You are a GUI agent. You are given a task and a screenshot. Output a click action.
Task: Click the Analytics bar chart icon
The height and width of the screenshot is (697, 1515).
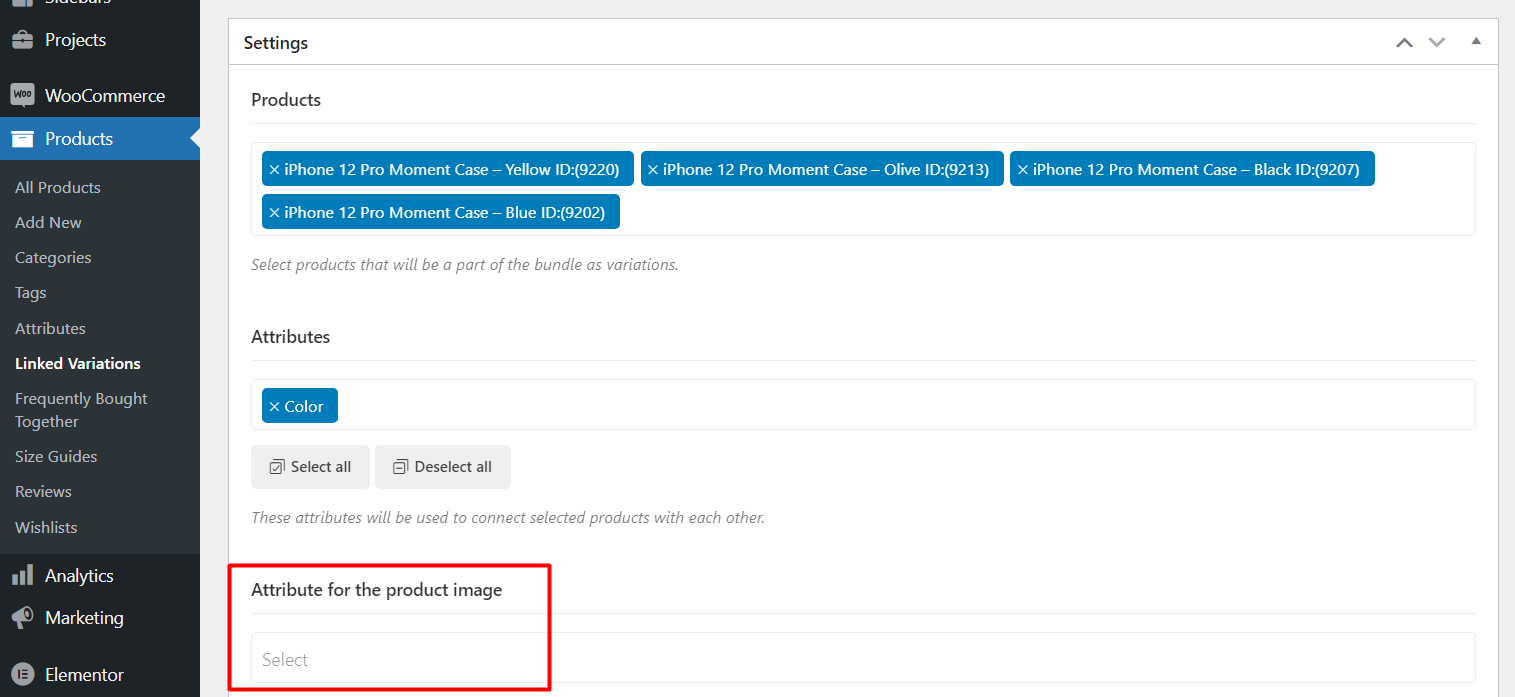[22, 576]
